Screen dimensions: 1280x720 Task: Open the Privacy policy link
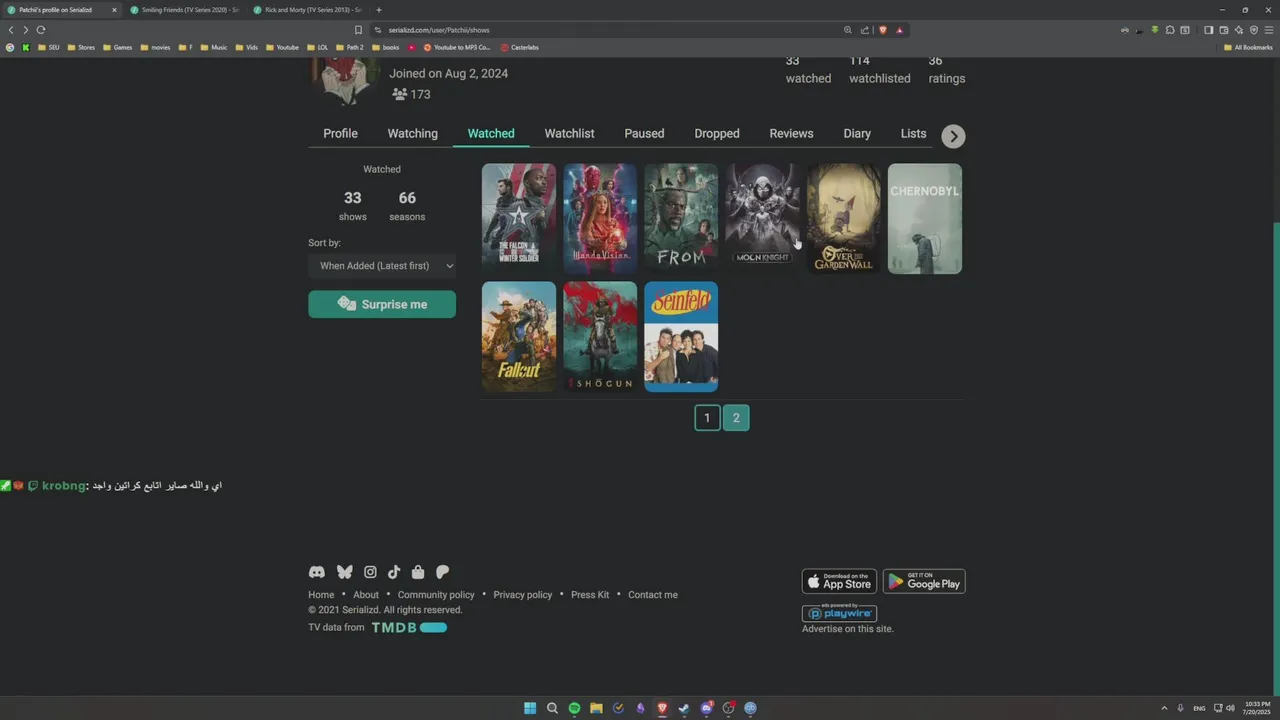[523, 595]
